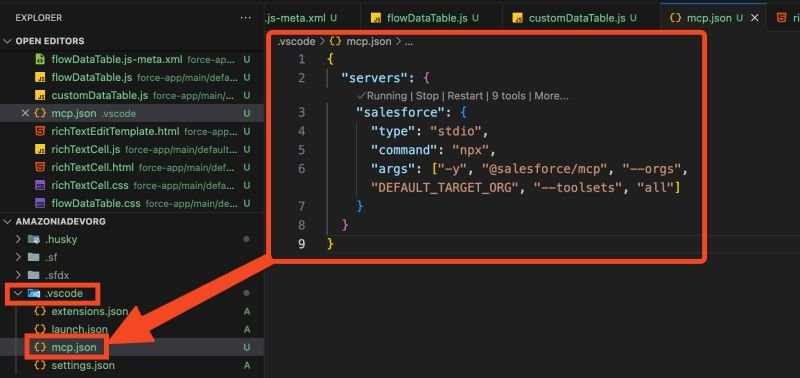The width and height of the screenshot is (800, 378).
Task: Open settings.json in file tree
Action: tap(132, 365)
